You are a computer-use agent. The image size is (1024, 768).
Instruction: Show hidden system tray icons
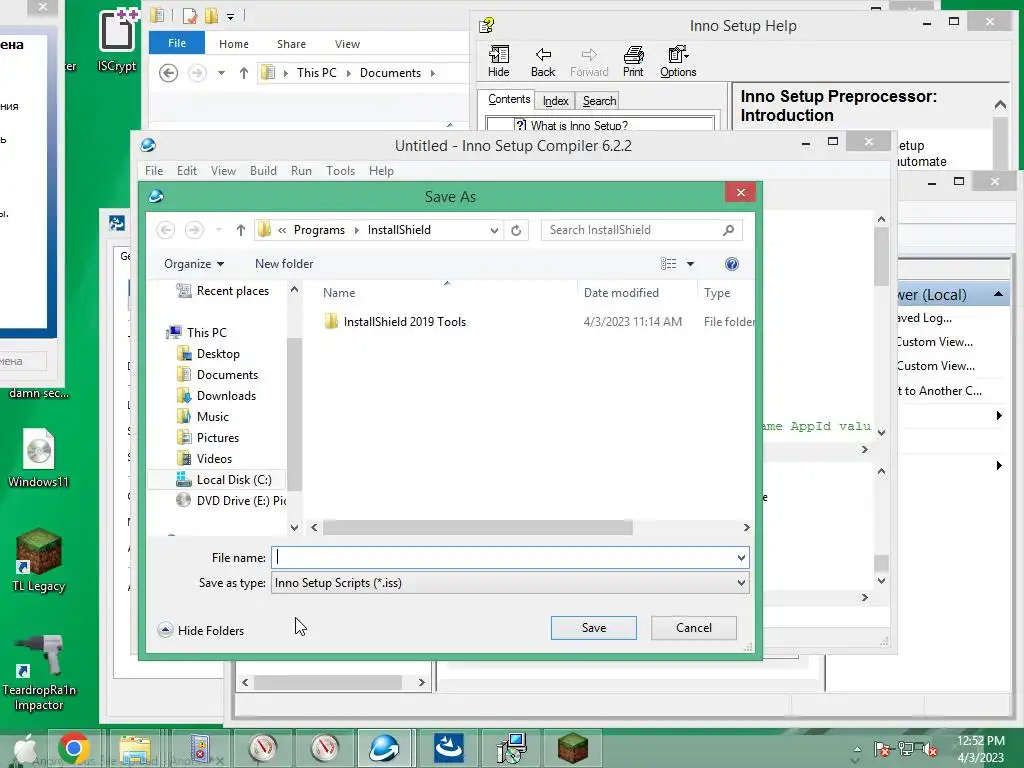[x=857, y=749]
